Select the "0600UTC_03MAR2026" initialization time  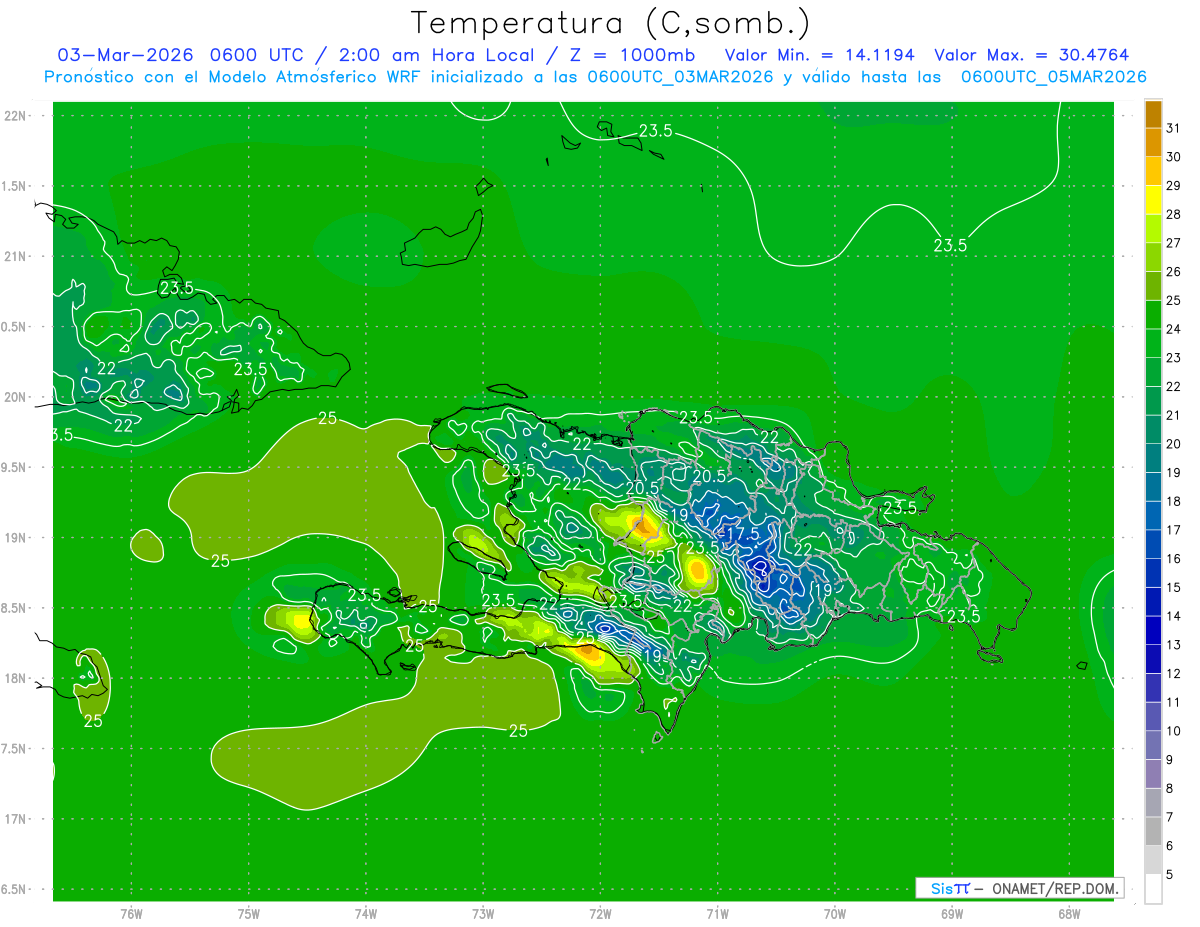[680, 77]
